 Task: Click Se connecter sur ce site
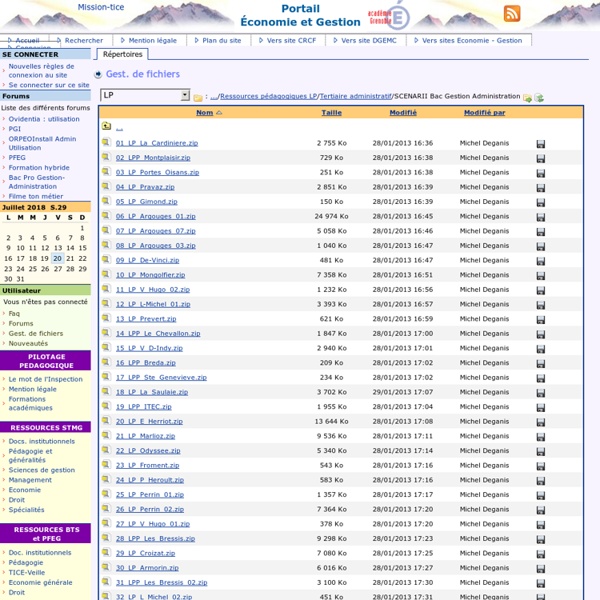pyautogui.click(x=49, y=85)
